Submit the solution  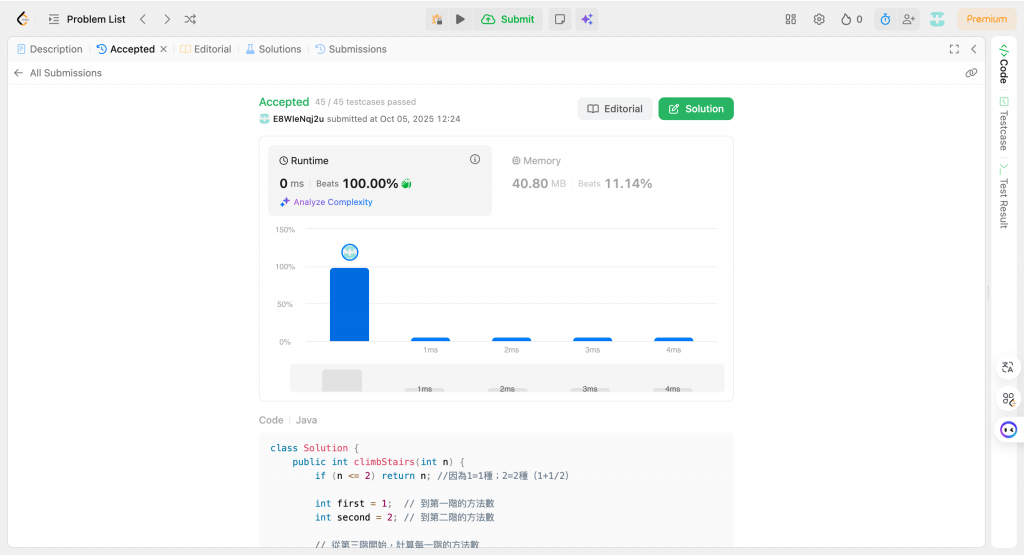(508, 19)
